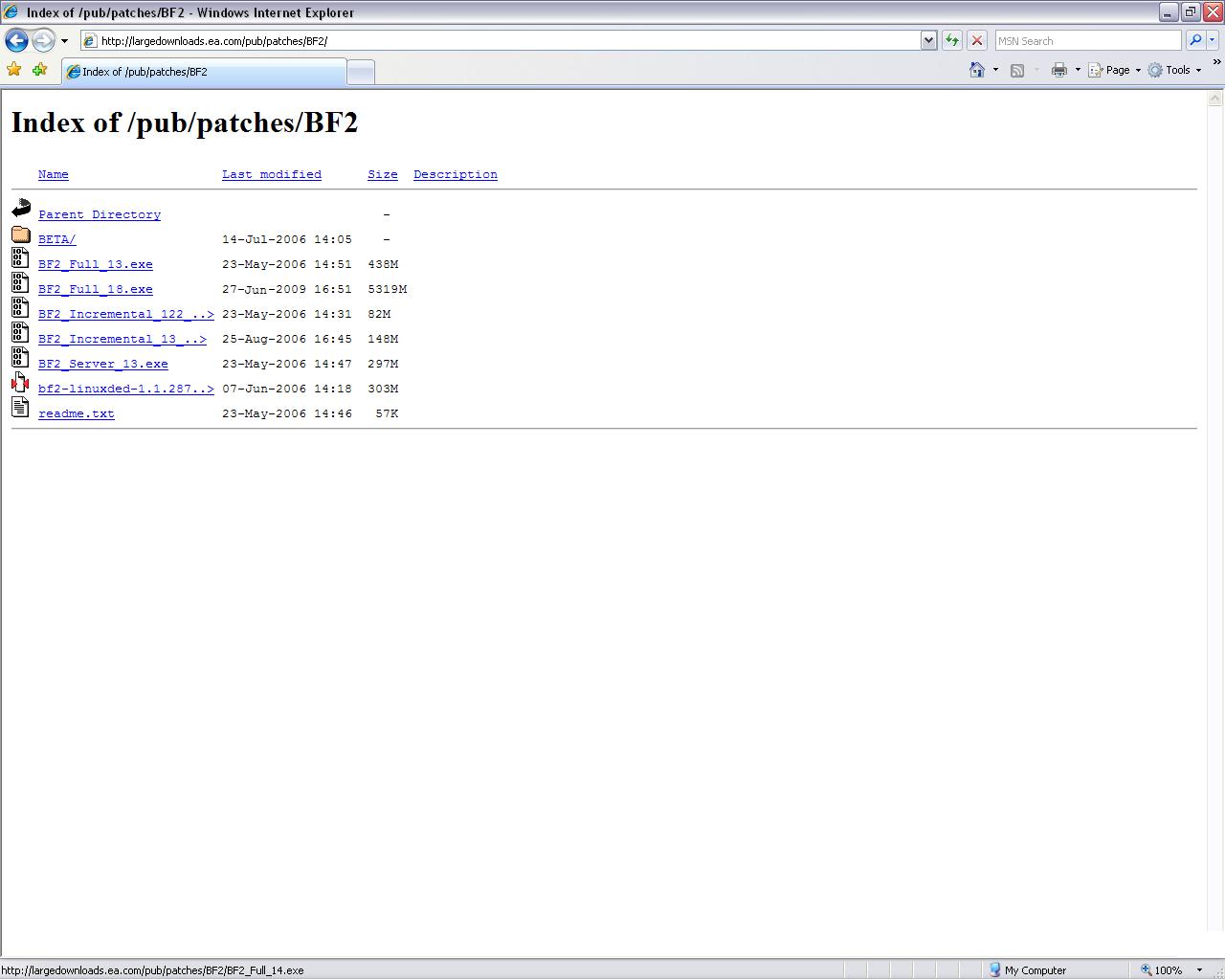Click the MSN Search input box
Screen dimensions: 1225x980
[1088, 40]
